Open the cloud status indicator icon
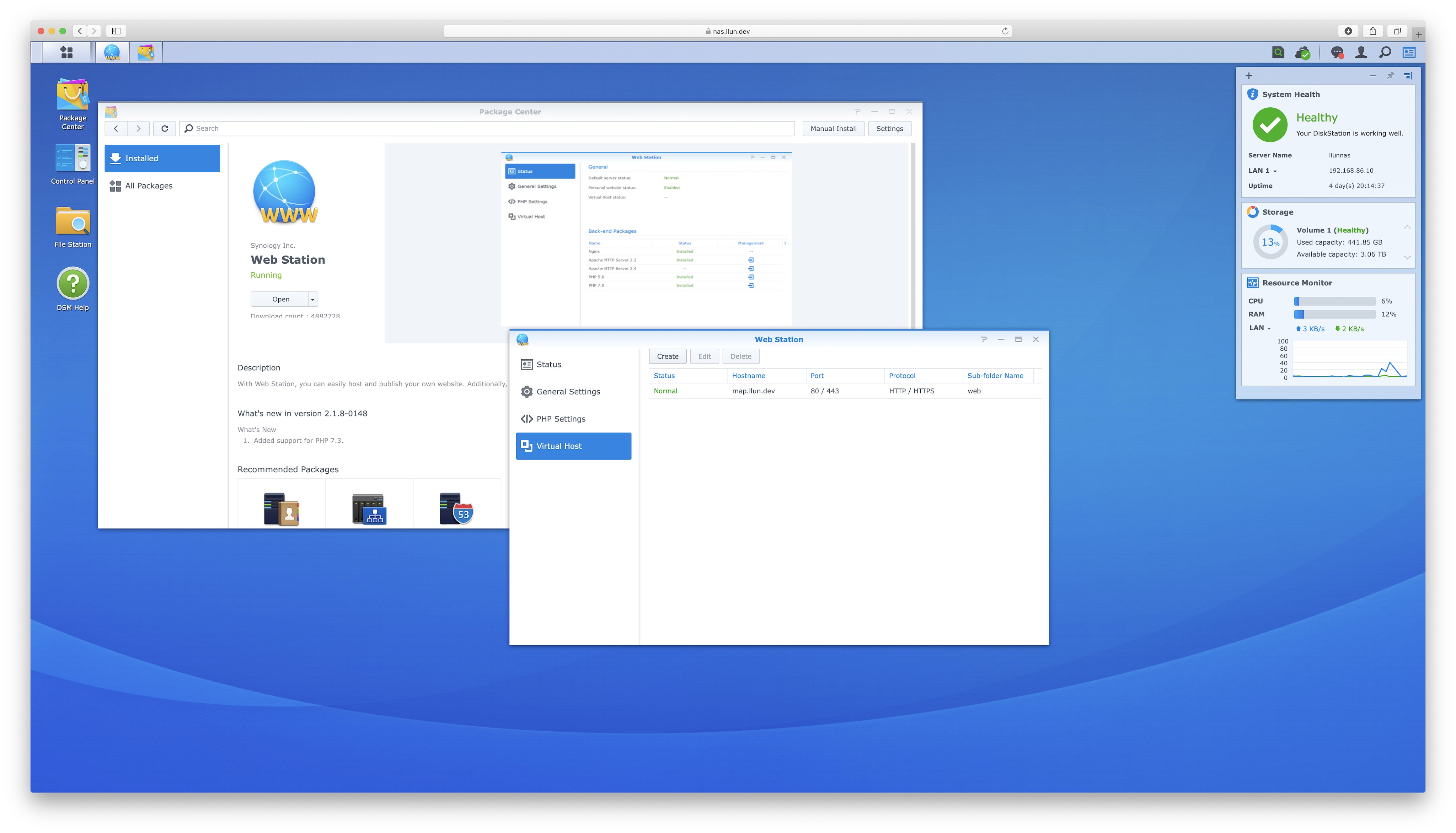The height and width of the screenshot is (833, 1456). pyautogui.click(x=1303, y=53)
